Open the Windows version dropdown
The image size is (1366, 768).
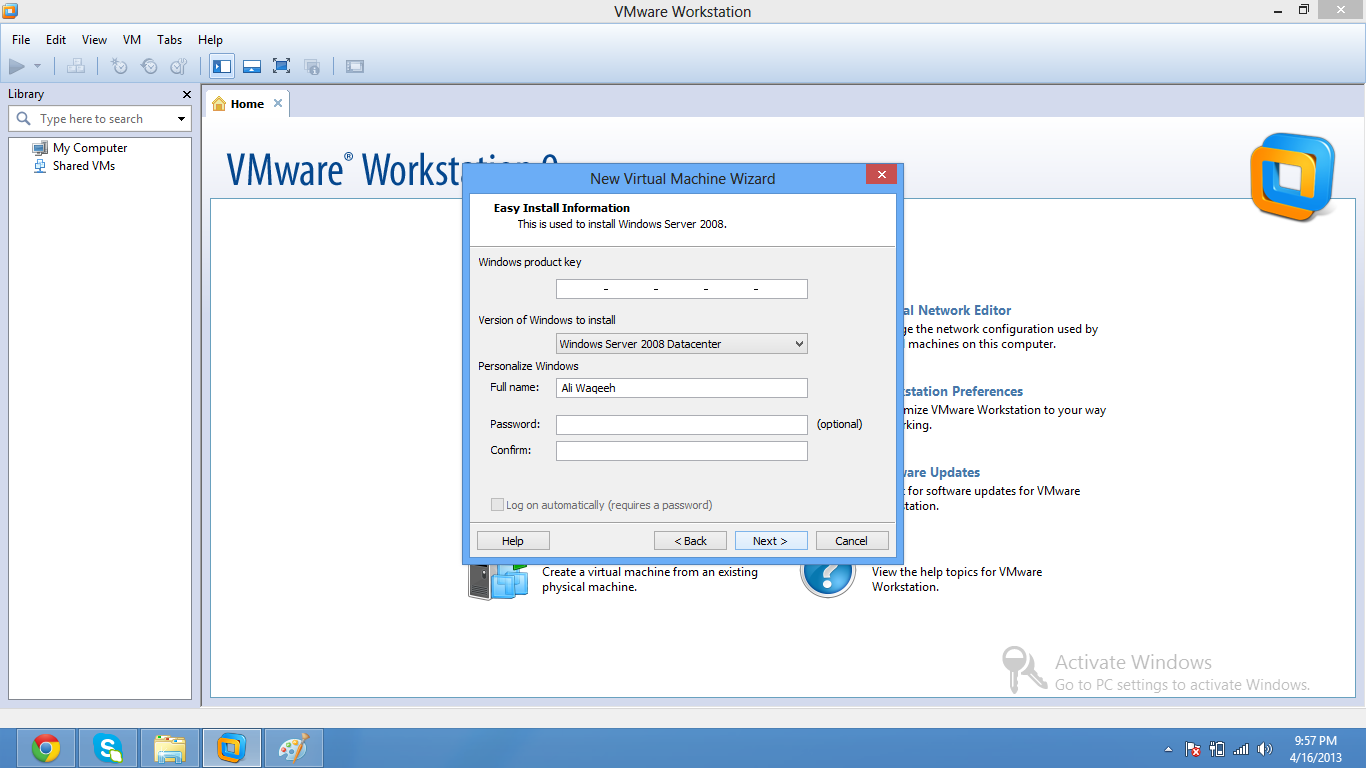(x=682, y=344)
